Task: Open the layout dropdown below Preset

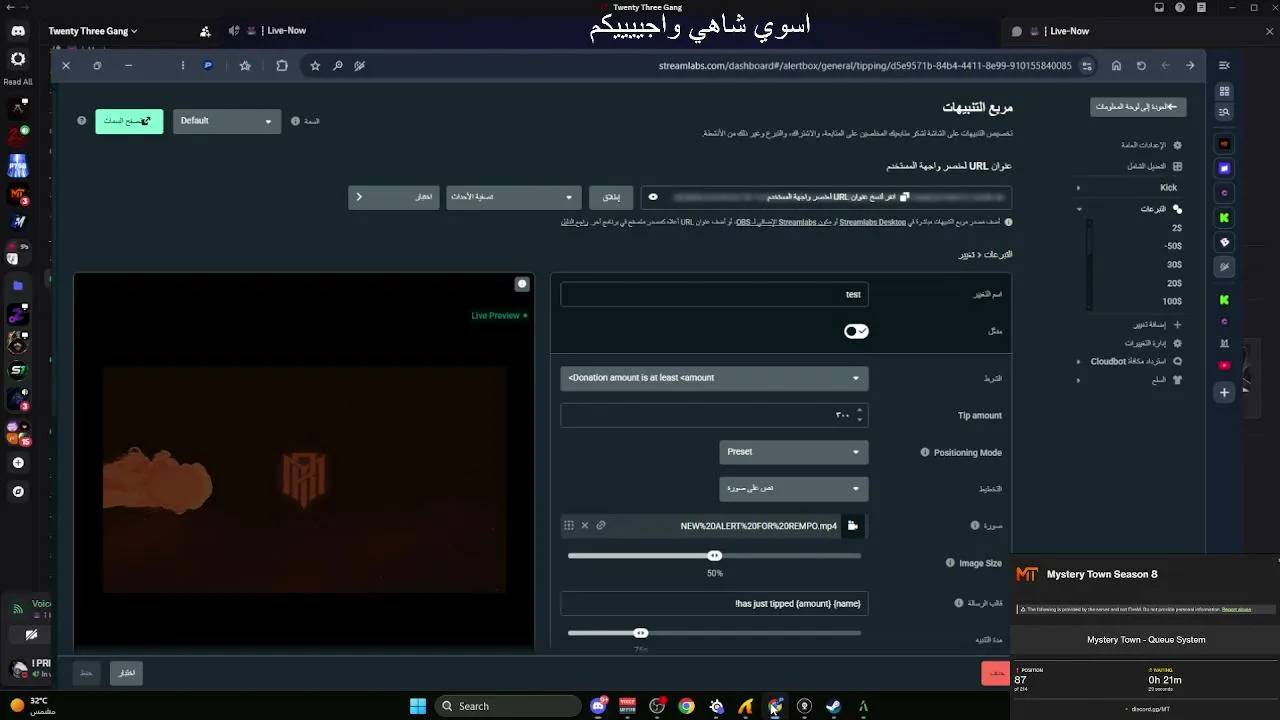Action: click(794, 489)
